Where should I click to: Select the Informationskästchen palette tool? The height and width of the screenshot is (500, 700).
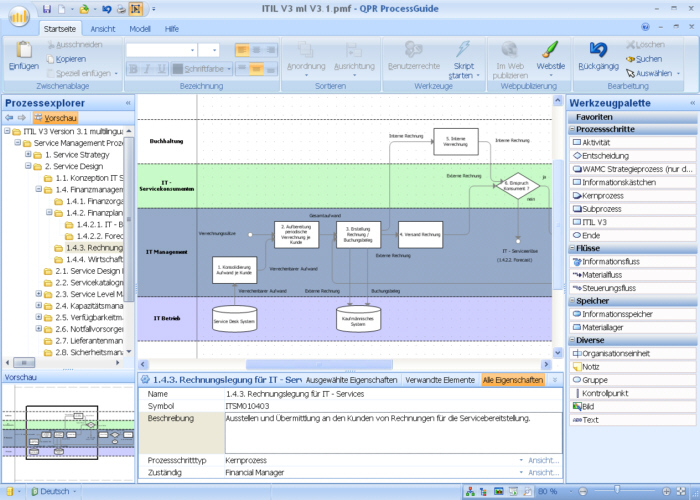pyautogui.click(x=632, y=182)
